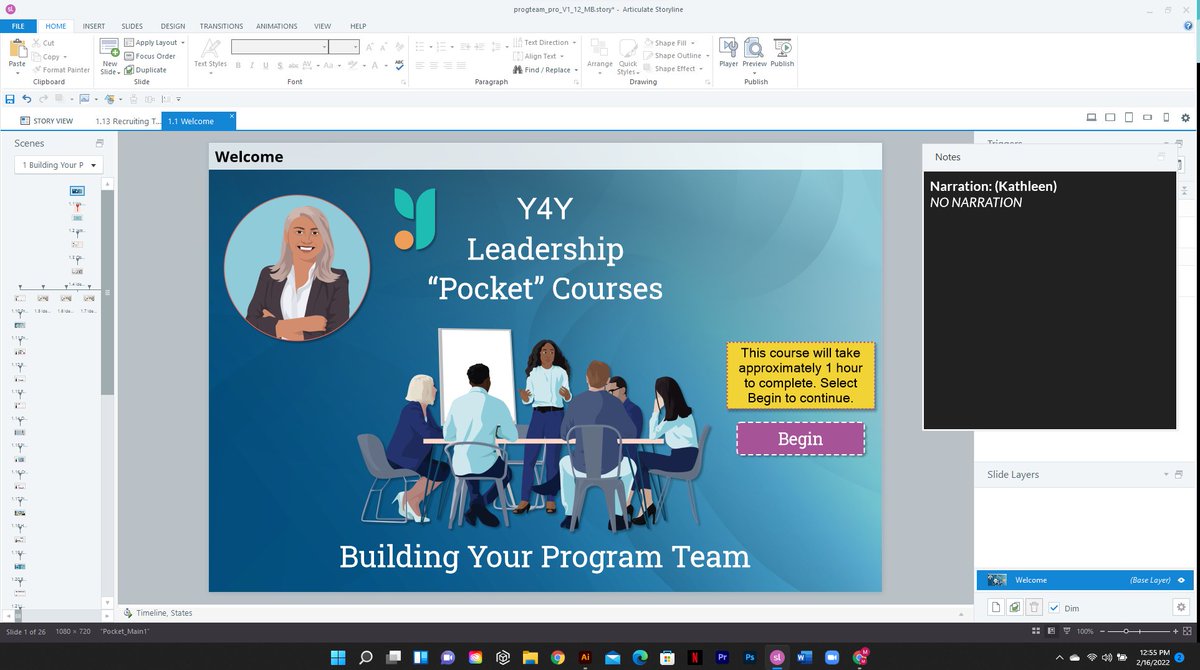Switch to desktop view icon
The height and width of the screenshot is (670, 1200).
pos(1092,118)
